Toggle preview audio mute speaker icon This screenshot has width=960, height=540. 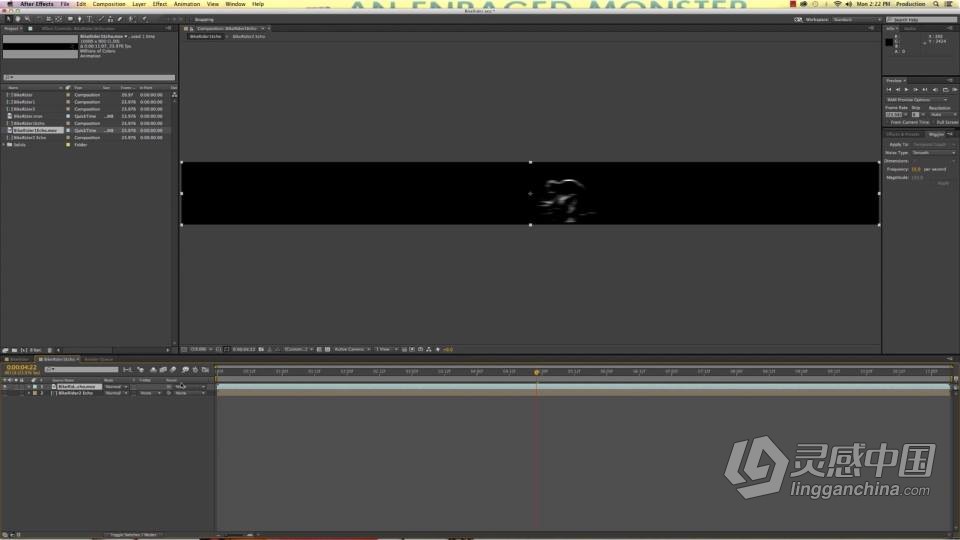coord(935,89)
